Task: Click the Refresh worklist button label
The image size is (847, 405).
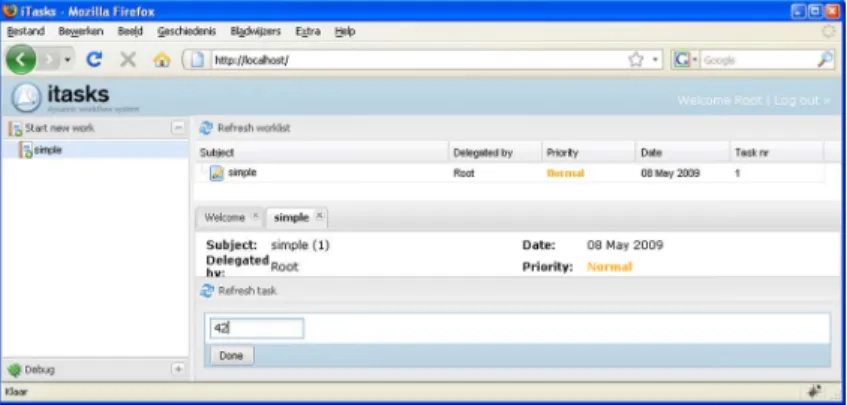Action: pos(254,128)
